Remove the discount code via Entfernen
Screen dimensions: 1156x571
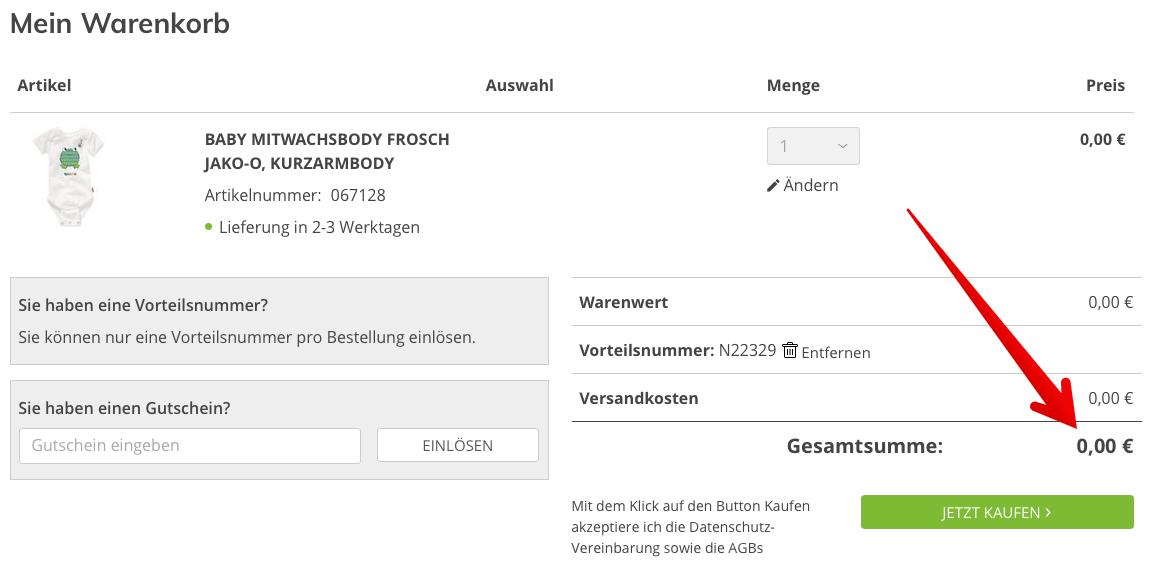(x=836, y=352)
